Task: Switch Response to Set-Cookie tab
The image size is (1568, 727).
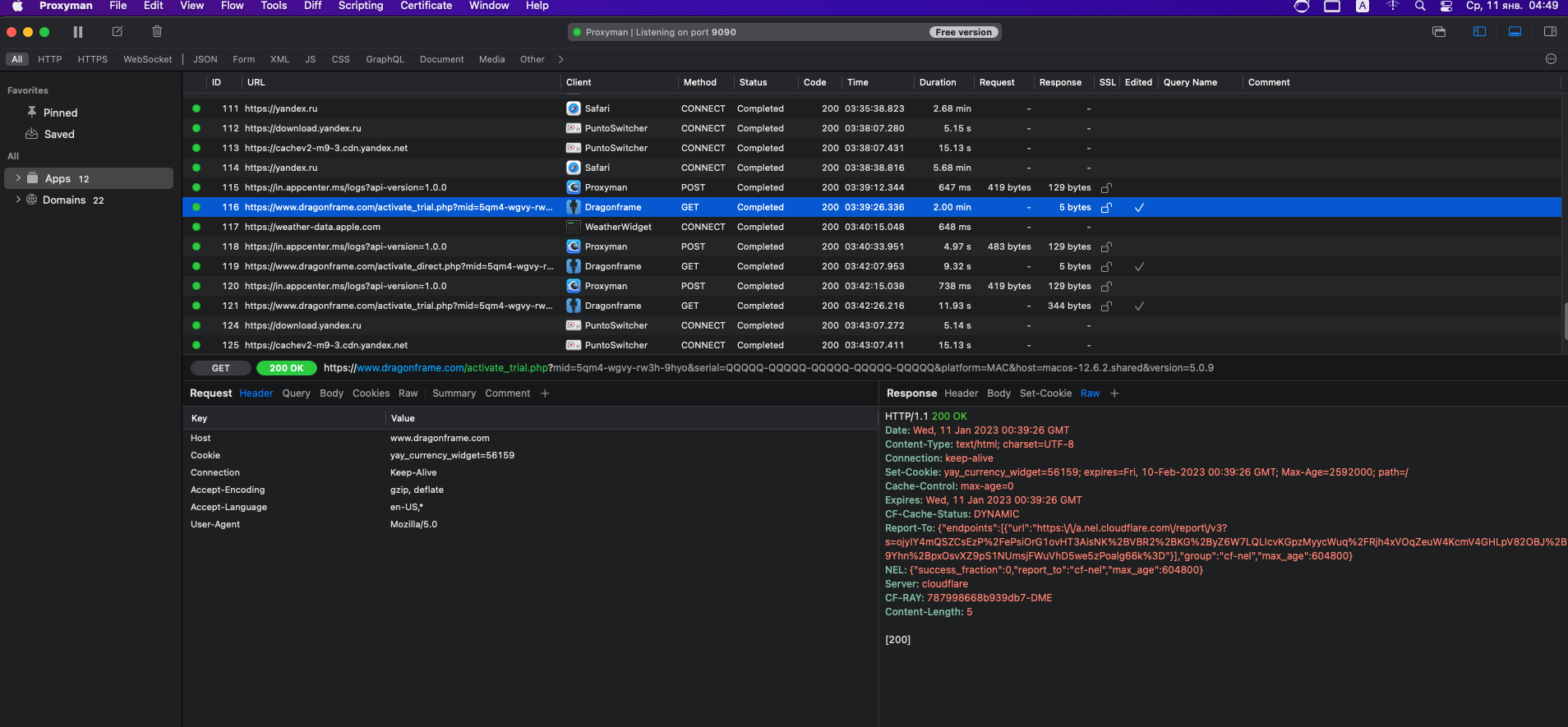Action: point(1046,393)
